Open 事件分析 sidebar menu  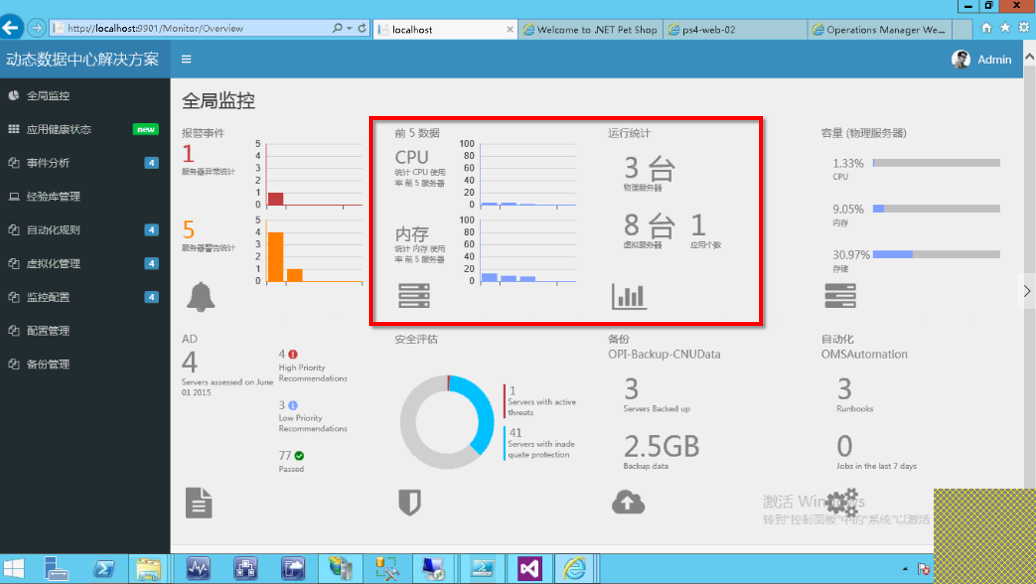(x=48, y=163)
